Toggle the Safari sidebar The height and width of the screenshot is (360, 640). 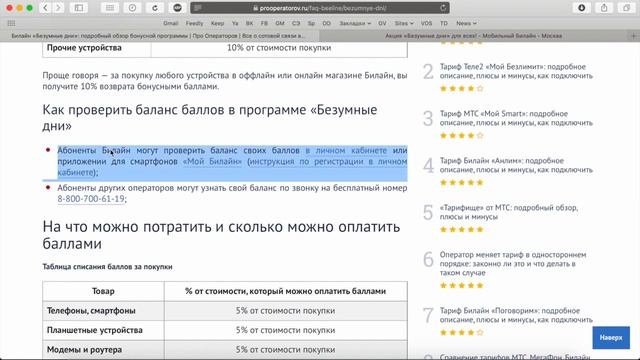79,8
